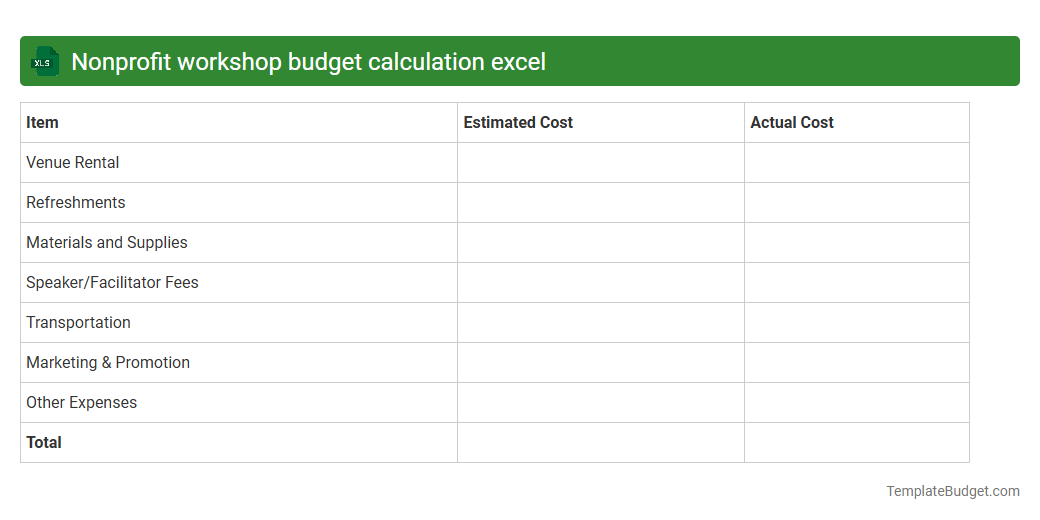Click the Actual Cost cell for Other Expenses
This screenshot has height=520, width=1040.
[857, 403]
